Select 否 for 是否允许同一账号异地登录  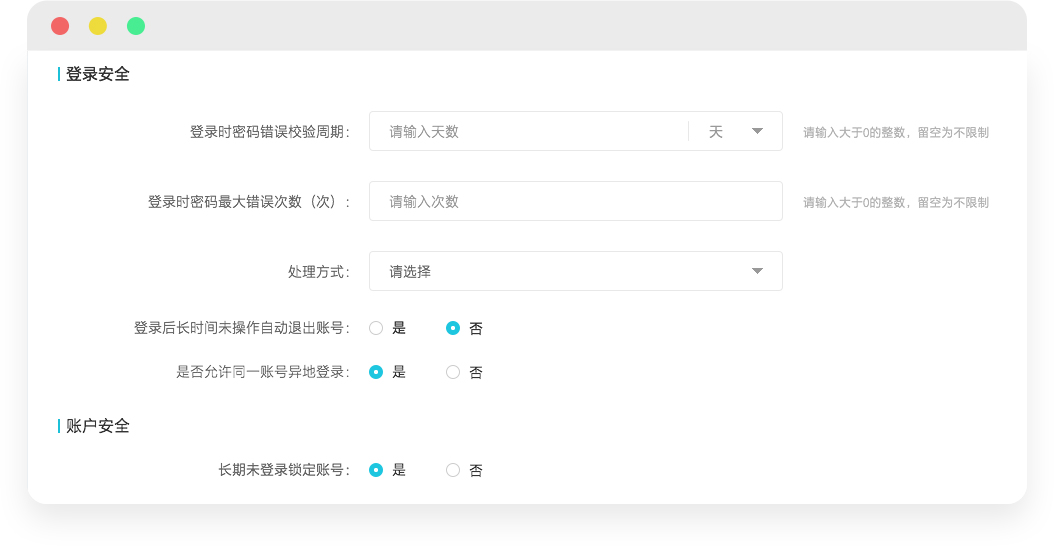coord(453,372)
